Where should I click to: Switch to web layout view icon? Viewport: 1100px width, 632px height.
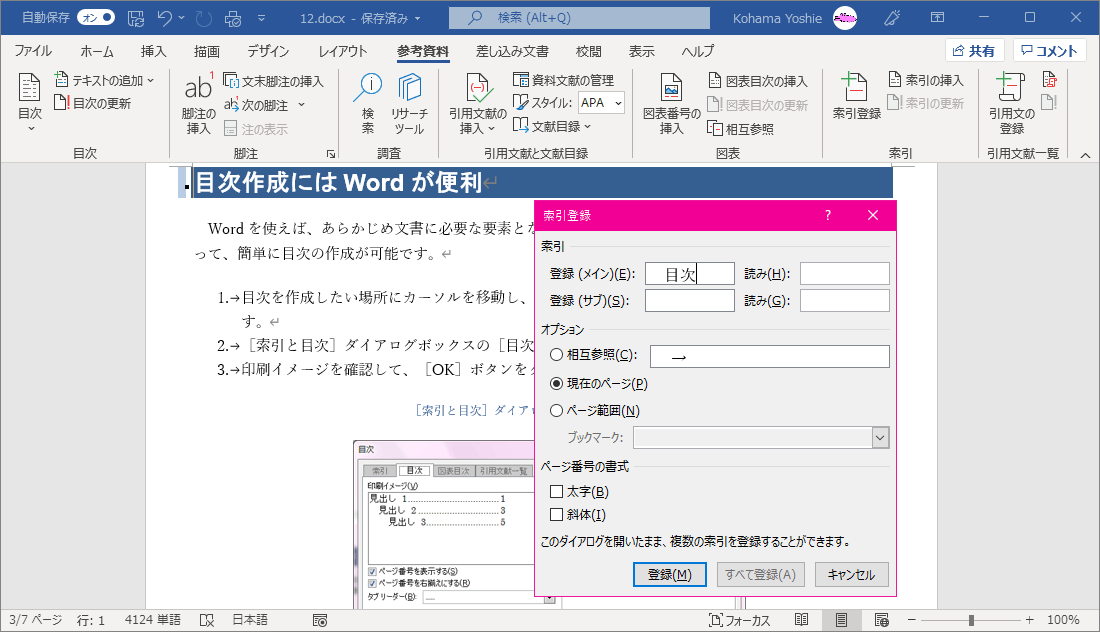pyautogui.click(x=882, y=619)
